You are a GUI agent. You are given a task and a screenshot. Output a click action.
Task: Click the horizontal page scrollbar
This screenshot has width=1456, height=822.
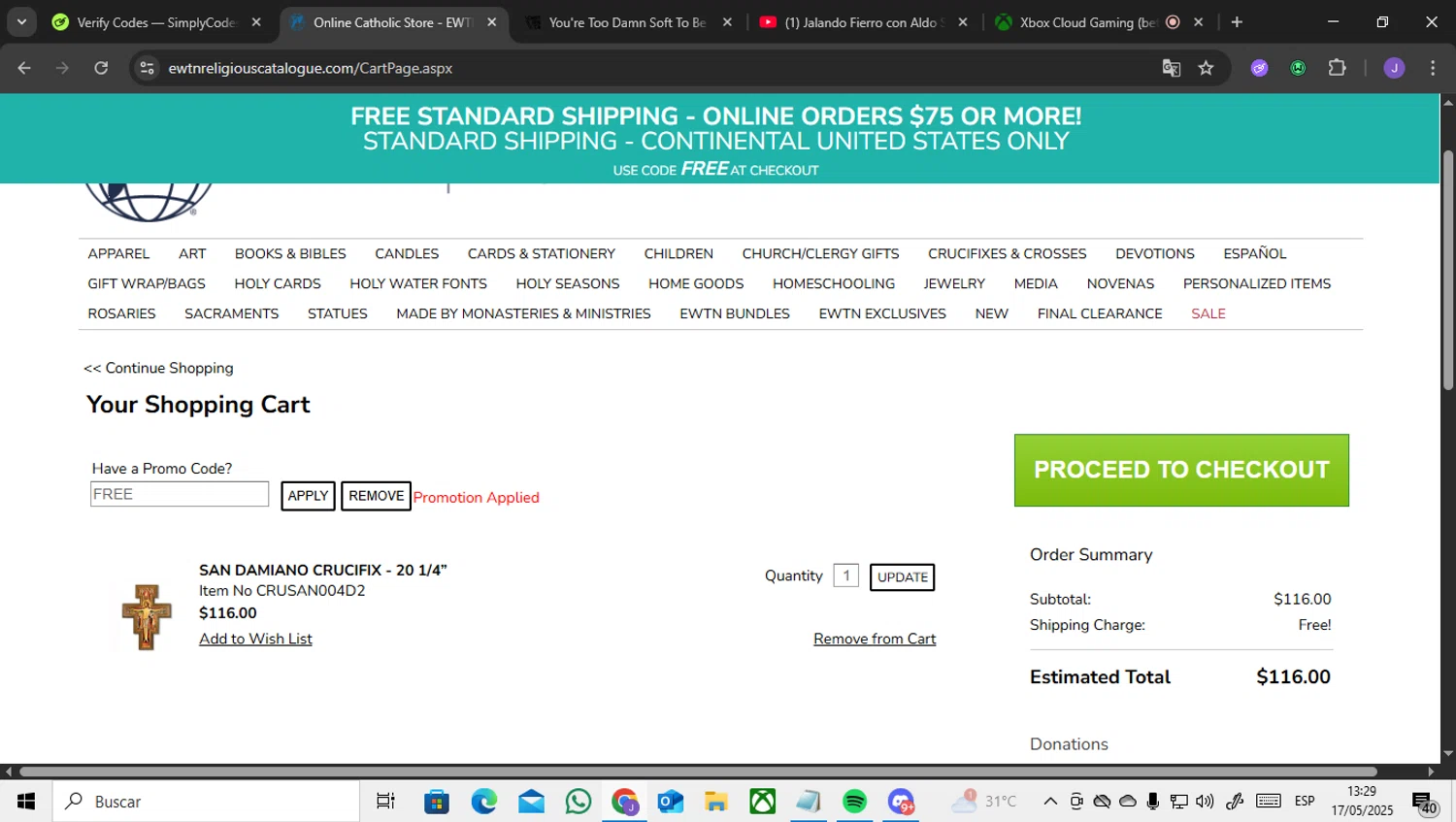698,772
